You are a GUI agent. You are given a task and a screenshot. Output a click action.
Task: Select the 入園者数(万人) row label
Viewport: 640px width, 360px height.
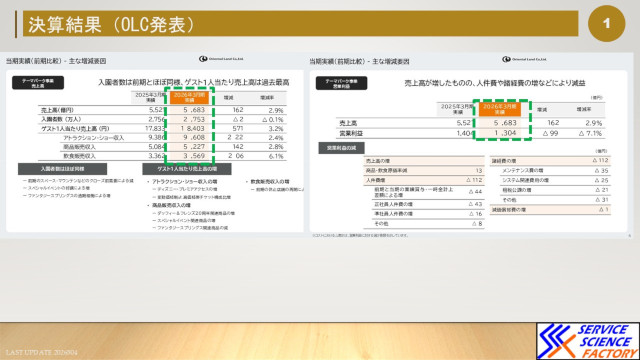point(61,119)
